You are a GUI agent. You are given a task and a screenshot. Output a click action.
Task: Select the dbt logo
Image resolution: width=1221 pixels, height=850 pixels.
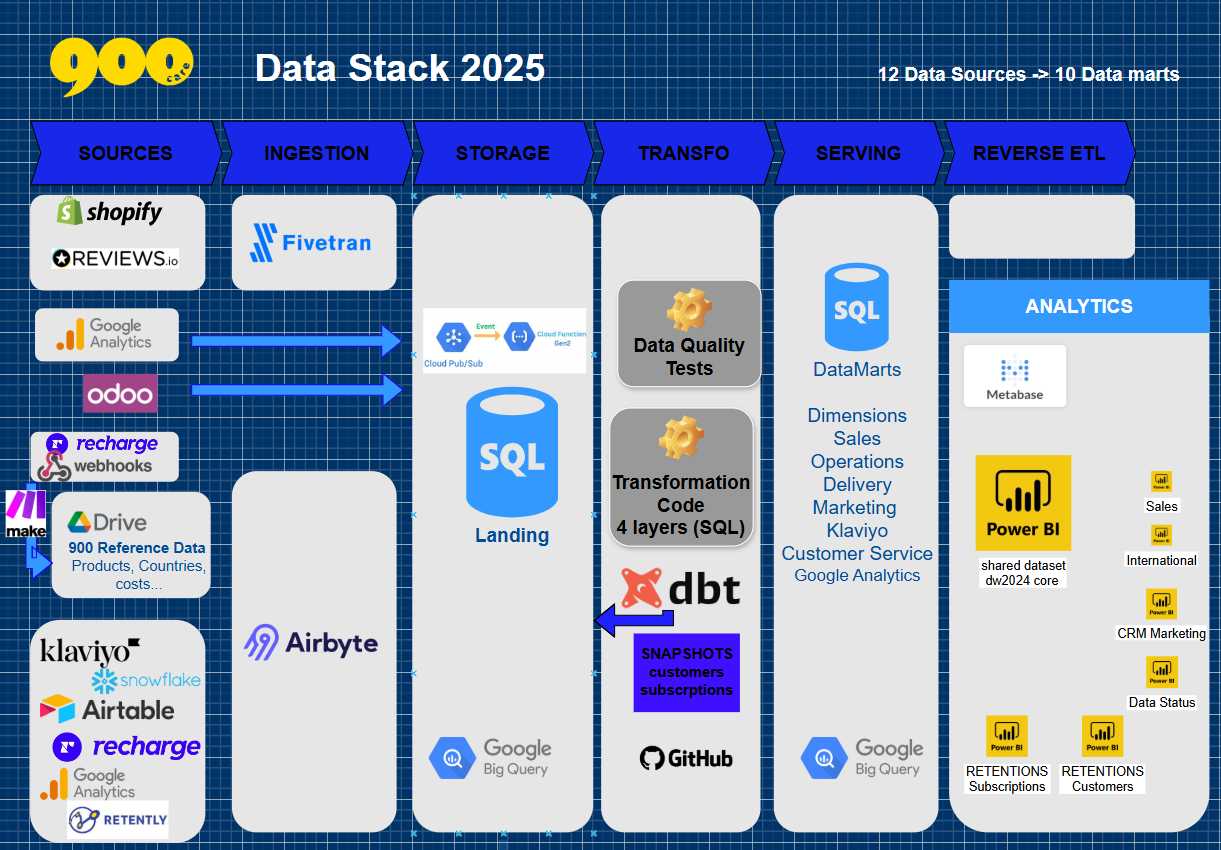tap(681, 589)
